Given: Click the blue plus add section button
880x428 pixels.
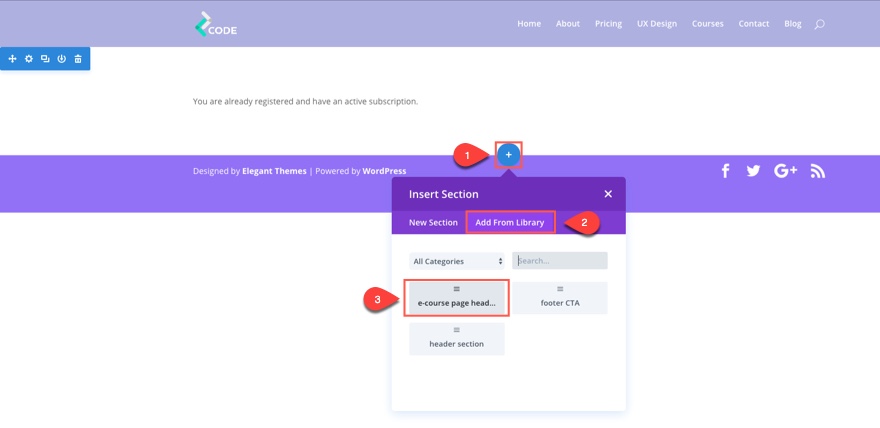Looking at the screenshot, I should click(508, 155).
